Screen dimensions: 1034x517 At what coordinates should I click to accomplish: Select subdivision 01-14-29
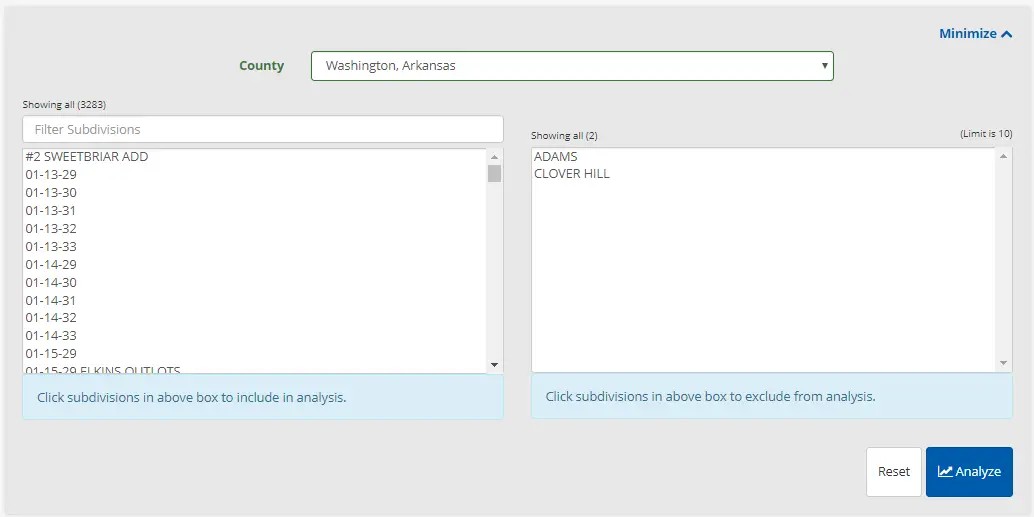(255, 264)
